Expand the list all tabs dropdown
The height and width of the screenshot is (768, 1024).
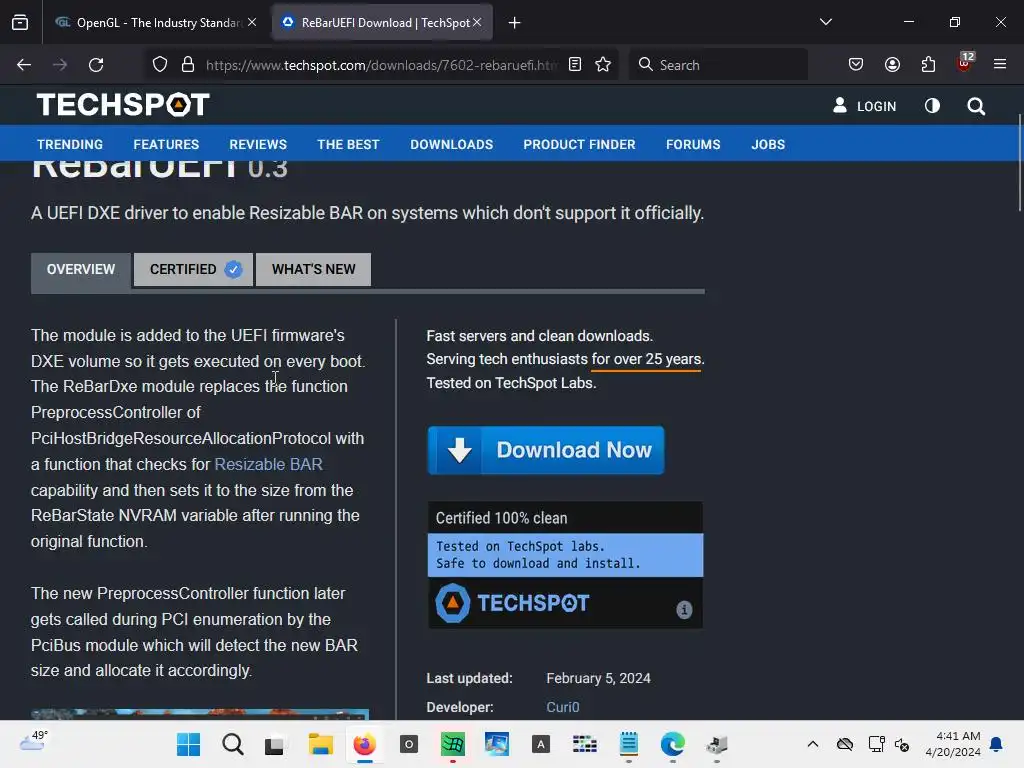click(x=826, y=22)
